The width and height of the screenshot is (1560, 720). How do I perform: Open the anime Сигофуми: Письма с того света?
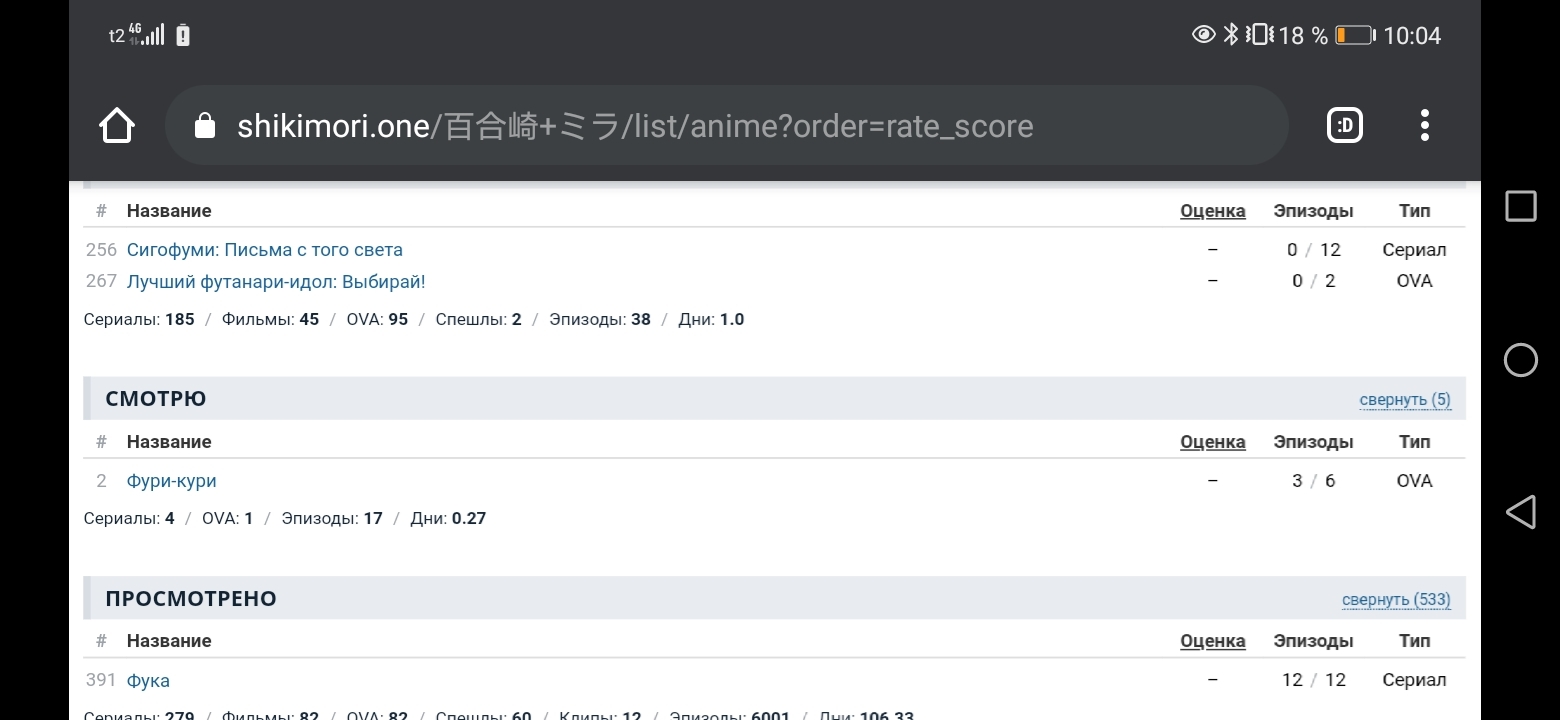point(265,250)
